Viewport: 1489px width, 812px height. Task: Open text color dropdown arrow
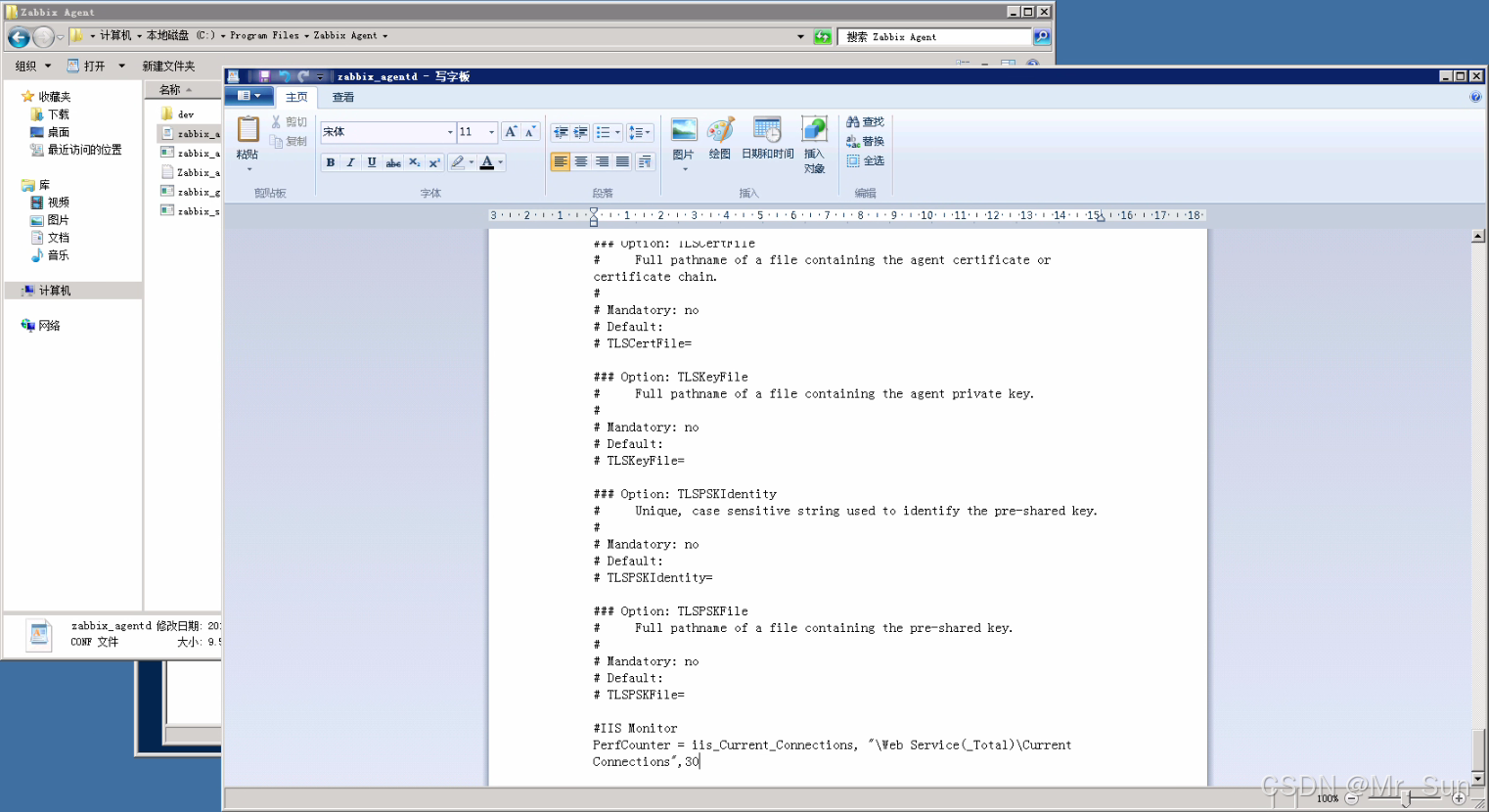tap(501, 162)
